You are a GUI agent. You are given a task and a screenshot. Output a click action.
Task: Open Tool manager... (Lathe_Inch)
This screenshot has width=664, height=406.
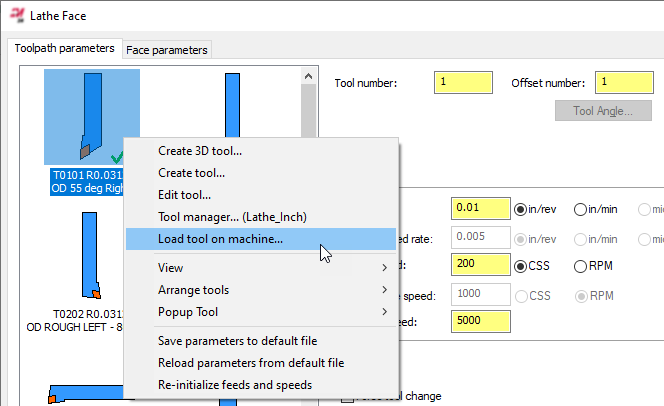[262, 217]
